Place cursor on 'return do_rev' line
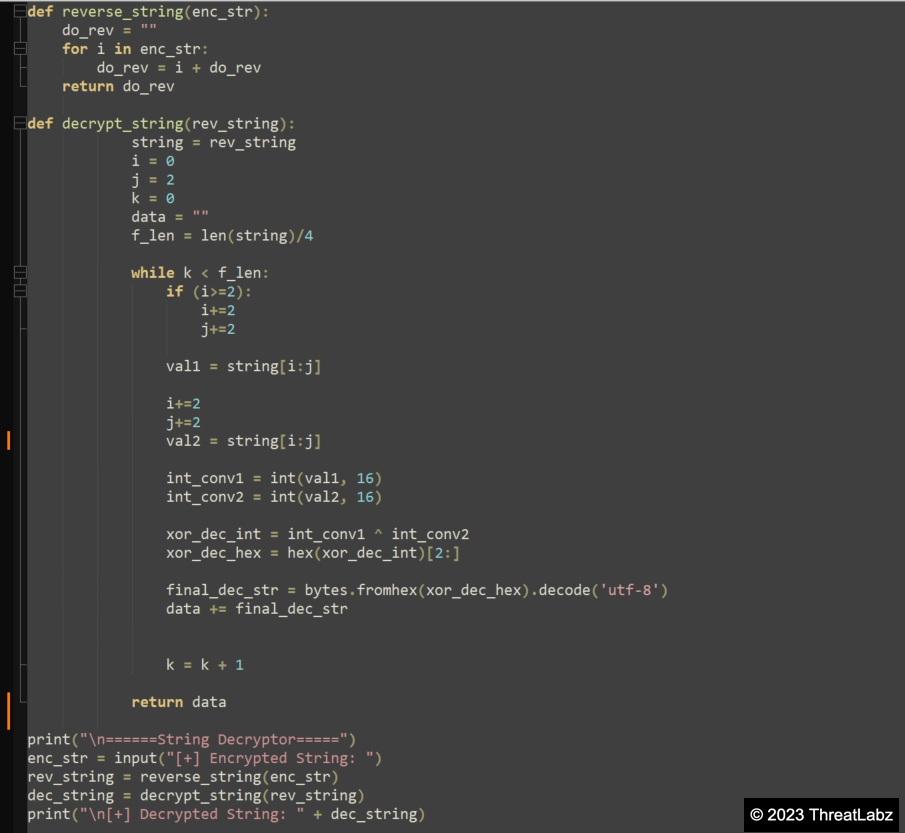 [118, 87]
